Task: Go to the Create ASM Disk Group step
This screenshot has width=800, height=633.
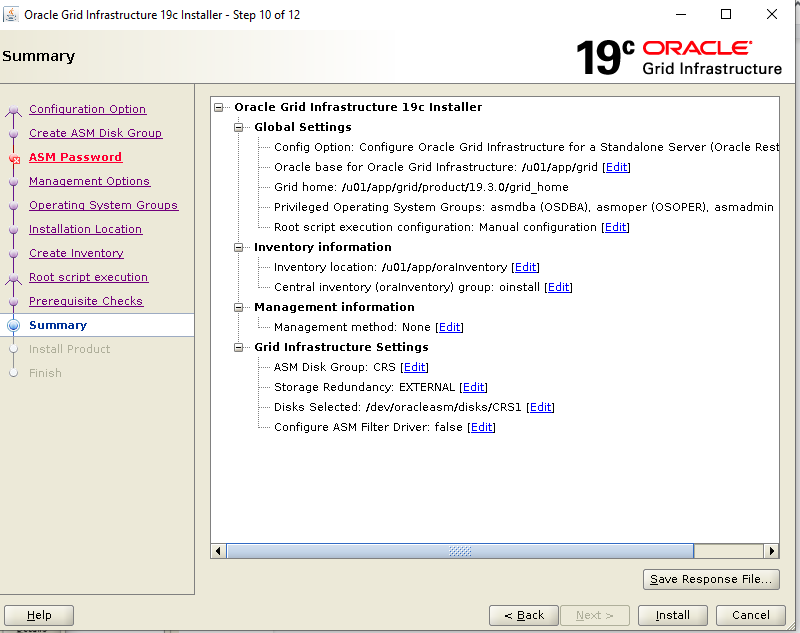Action: (x=95, y=133)
